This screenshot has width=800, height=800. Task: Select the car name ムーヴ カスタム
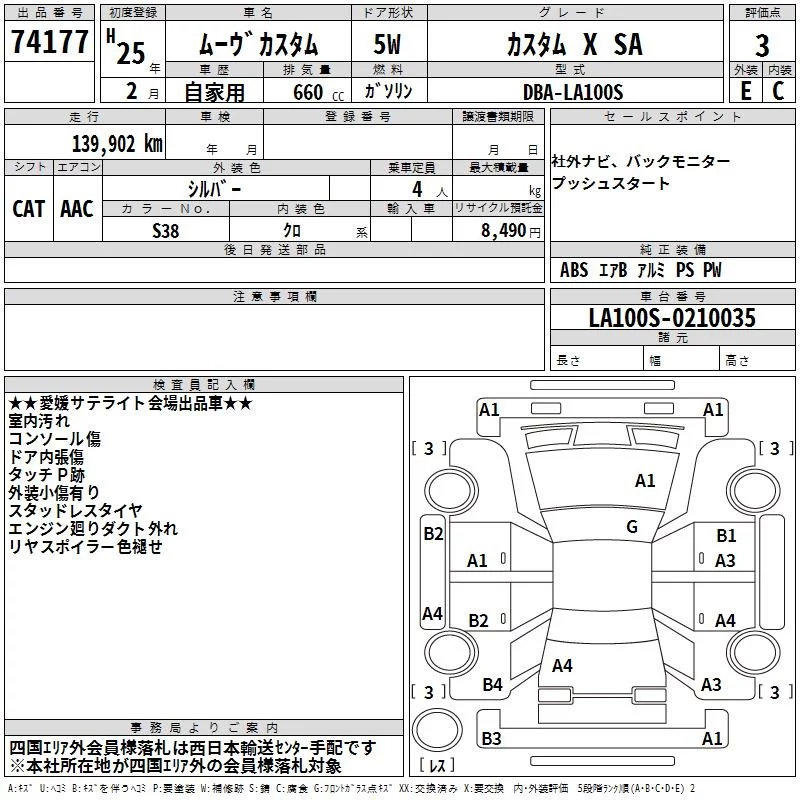(x=258, y=44)
